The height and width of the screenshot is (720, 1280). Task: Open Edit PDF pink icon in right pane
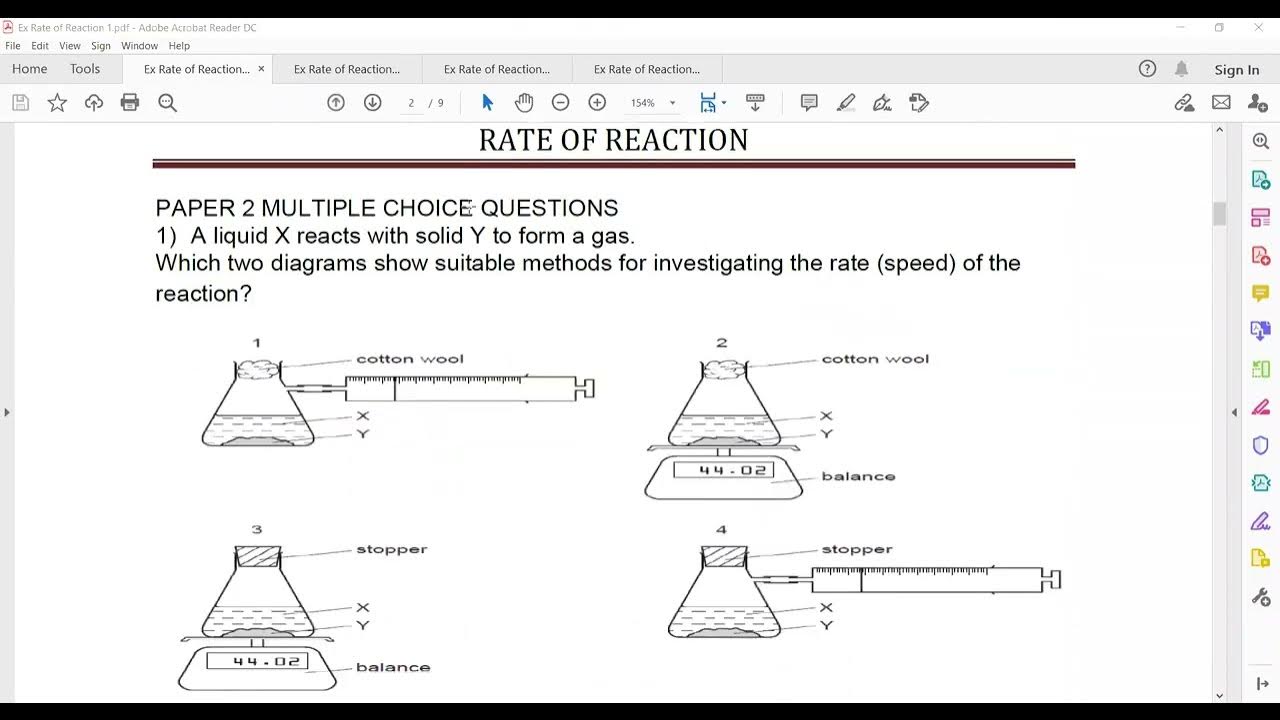click(x=1261, y=218)
